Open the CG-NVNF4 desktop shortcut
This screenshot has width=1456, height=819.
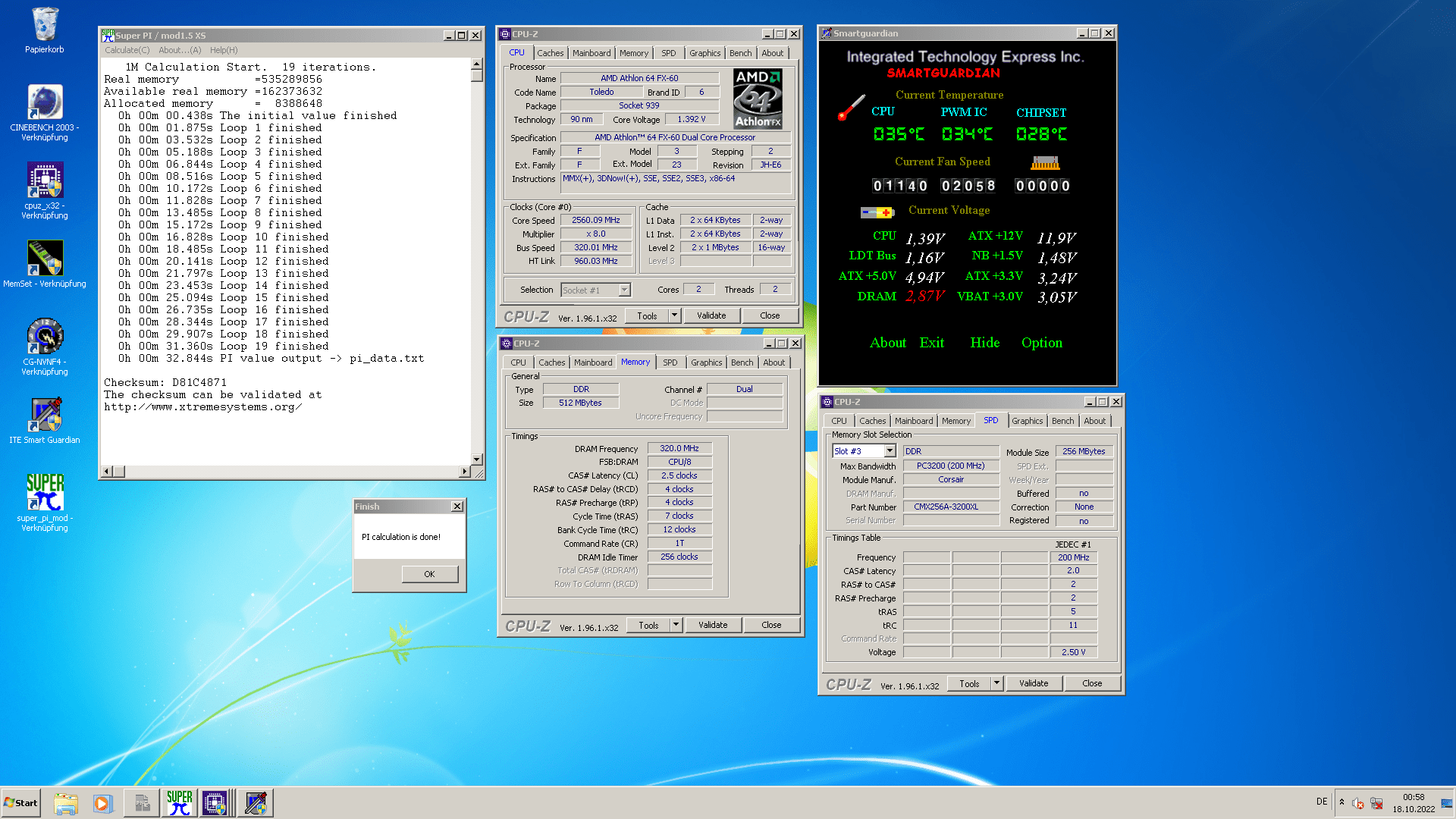coord(45,337)
